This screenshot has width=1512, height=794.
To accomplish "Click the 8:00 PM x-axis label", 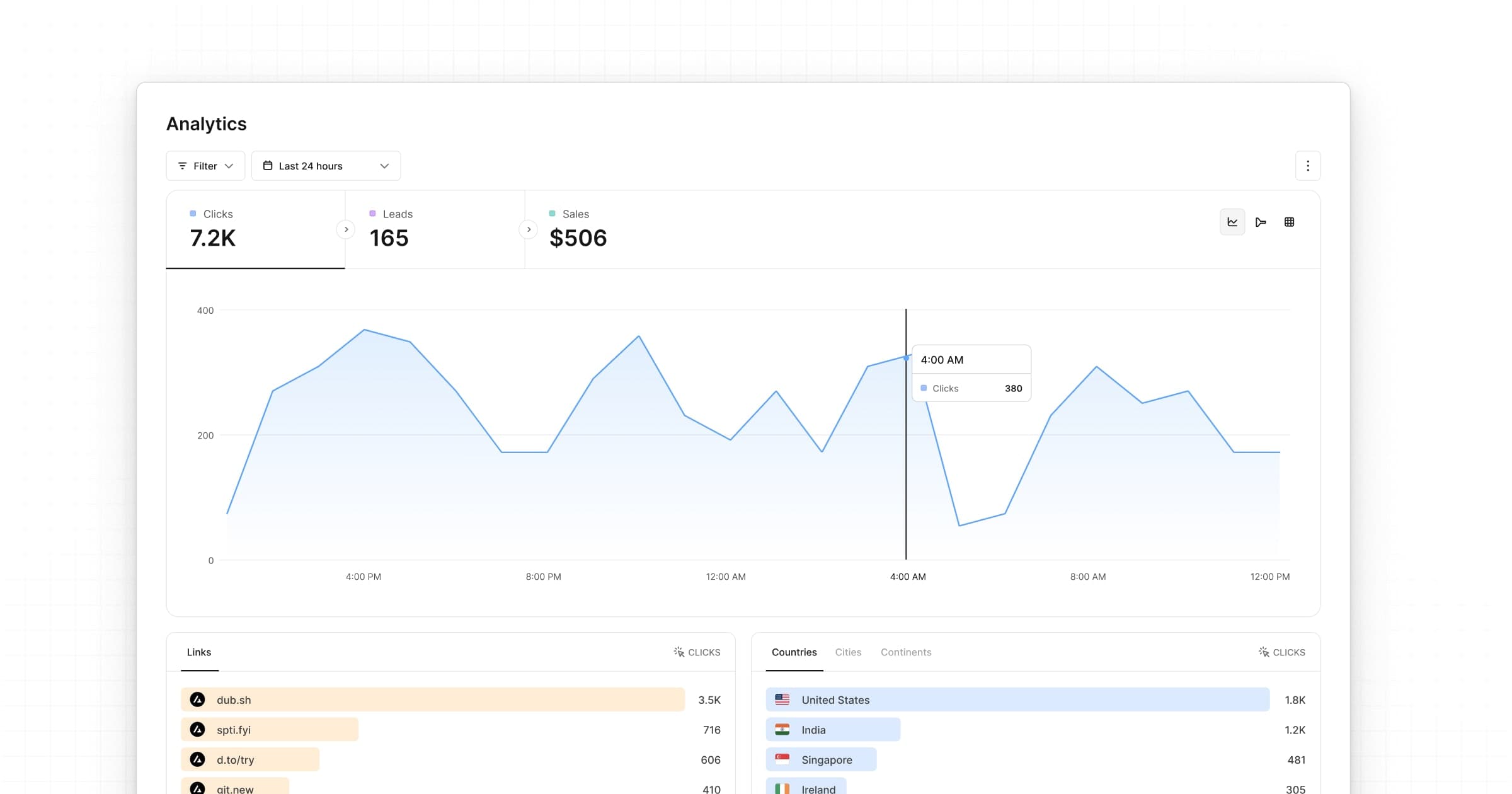I will pyautogui.click(x=544, y=577).
